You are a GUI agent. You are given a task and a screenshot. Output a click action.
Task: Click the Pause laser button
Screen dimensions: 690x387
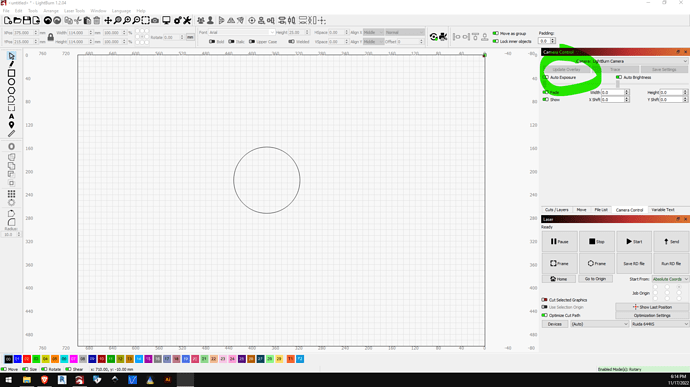[559, 241]
